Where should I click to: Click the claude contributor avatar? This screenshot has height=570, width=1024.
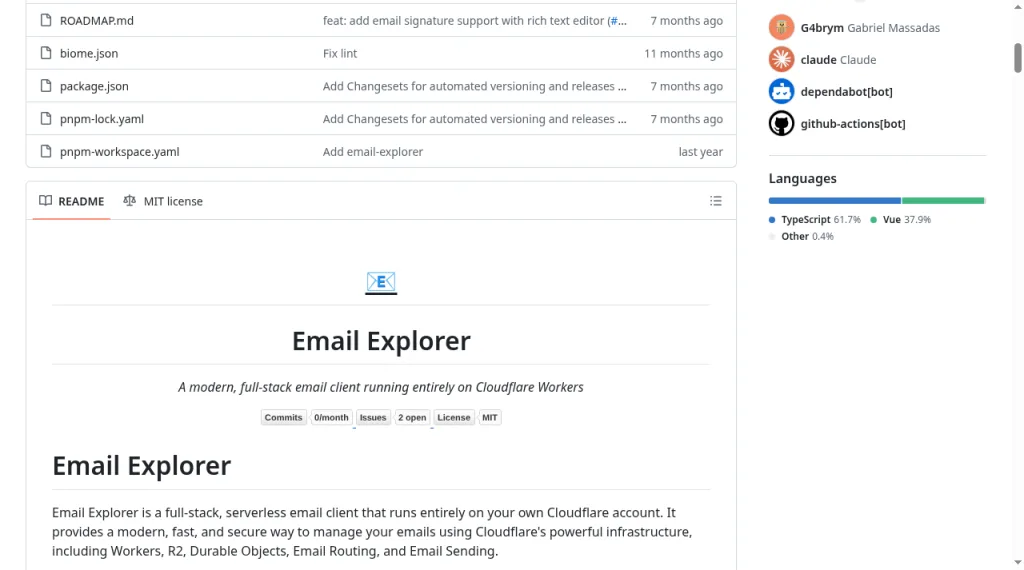click(x=781, y=59)
